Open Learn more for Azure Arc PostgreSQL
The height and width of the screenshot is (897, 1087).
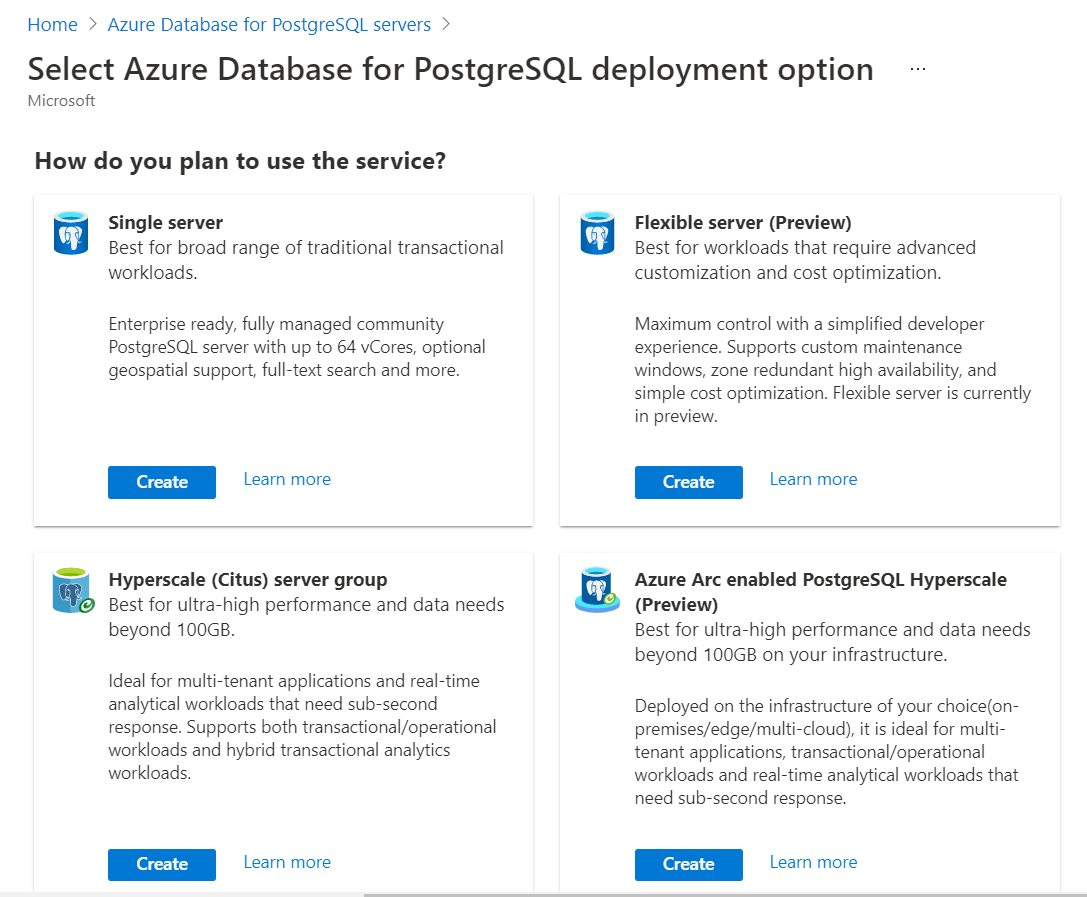(x=813, y=862)
